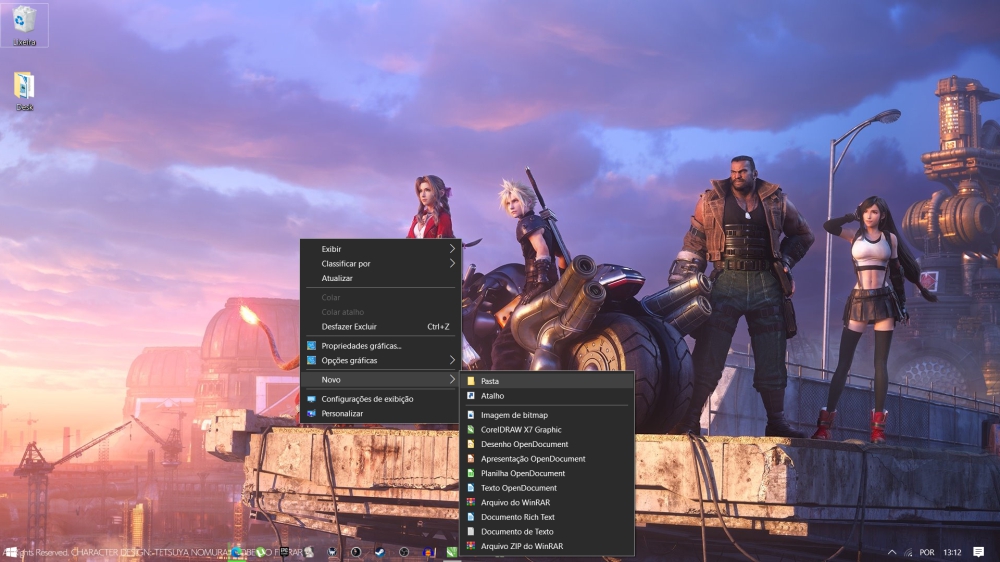Viewport: 1000px width, 562px height.
Task: Show hidden system tray icons
Action: pos(892,552)
